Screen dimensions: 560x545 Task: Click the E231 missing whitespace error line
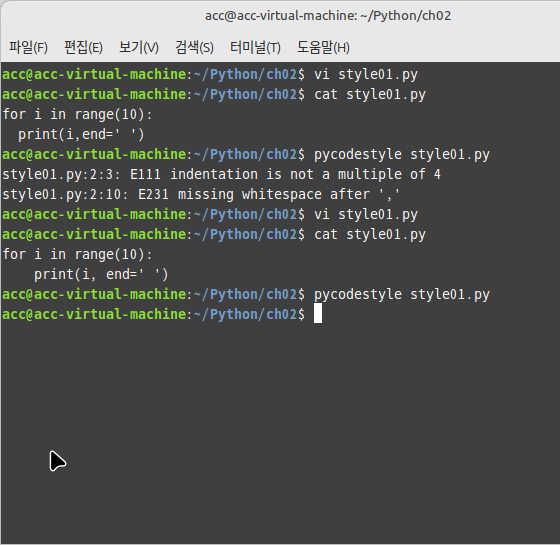coord(201,194)
